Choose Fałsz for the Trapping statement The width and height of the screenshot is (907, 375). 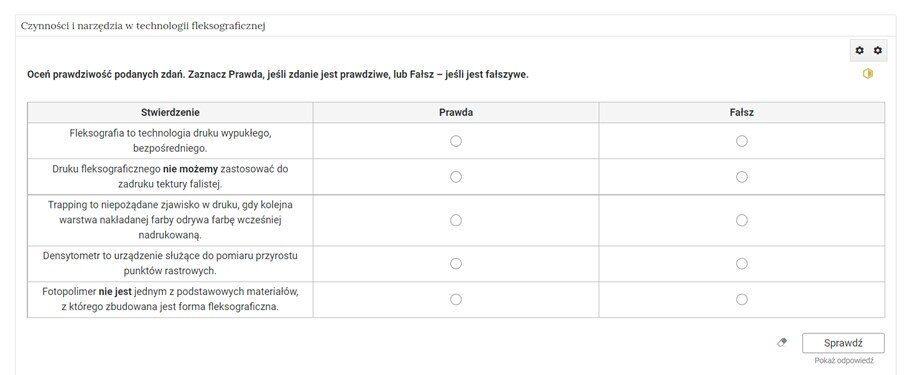742,220
